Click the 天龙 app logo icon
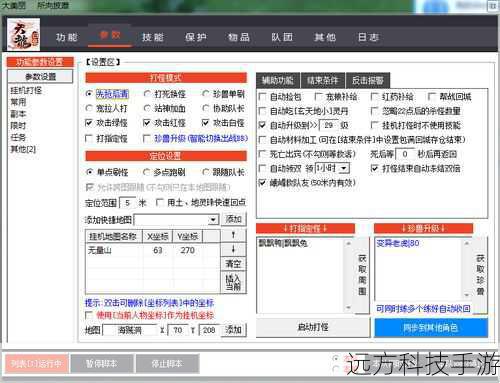Screen dimensions: 500x383 click(23, 34)
